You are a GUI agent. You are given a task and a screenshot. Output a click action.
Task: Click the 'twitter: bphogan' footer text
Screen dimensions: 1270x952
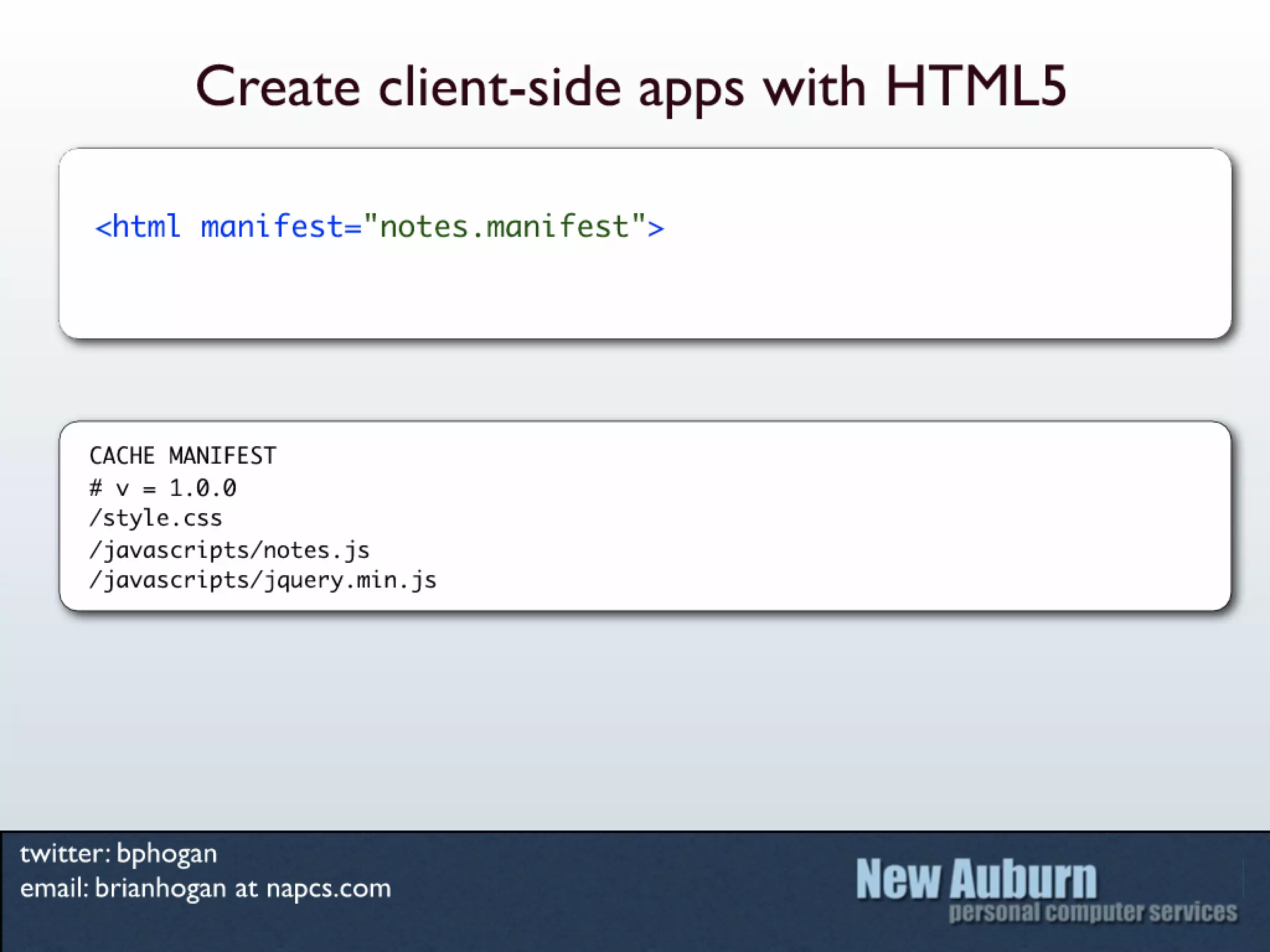(x=118, y=855)
